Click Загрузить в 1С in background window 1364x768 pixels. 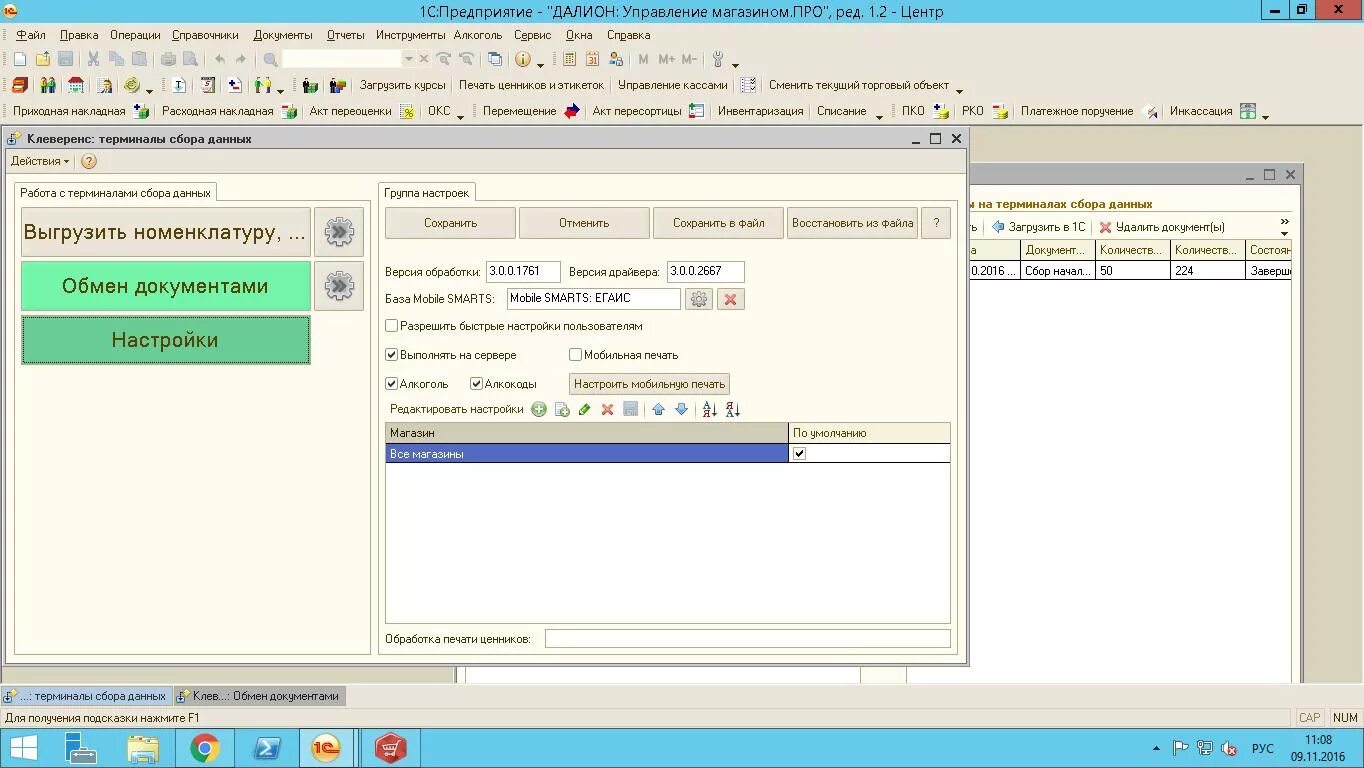tap(1038, 227)
